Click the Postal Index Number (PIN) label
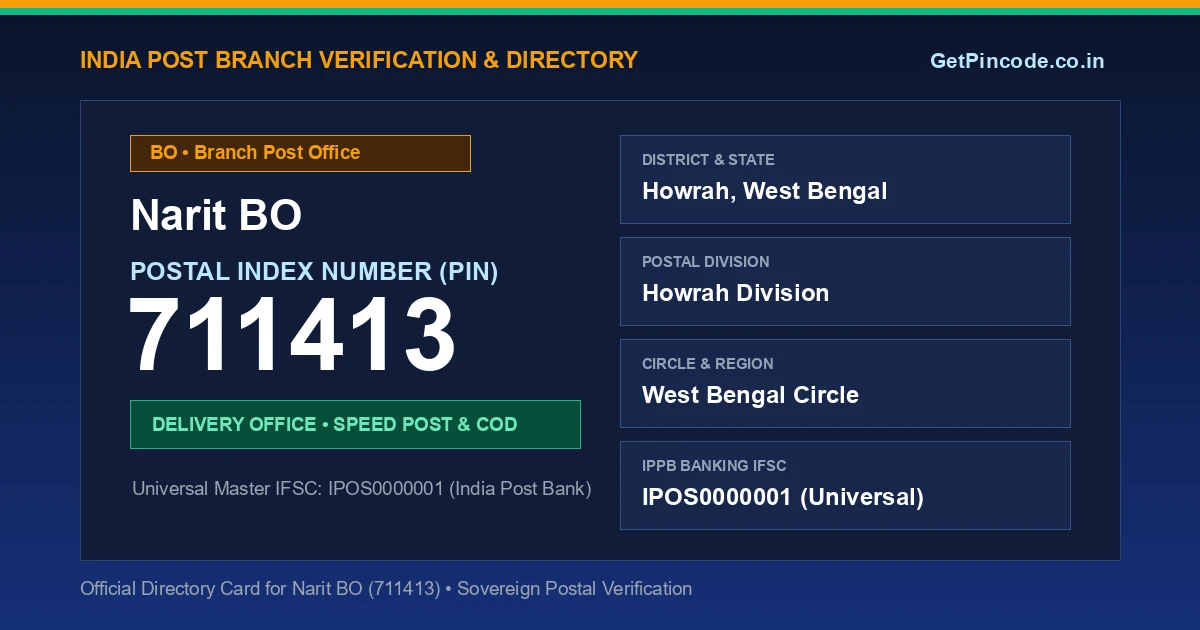This screenshot has height=630, width=1200. (x=314, y=271)
